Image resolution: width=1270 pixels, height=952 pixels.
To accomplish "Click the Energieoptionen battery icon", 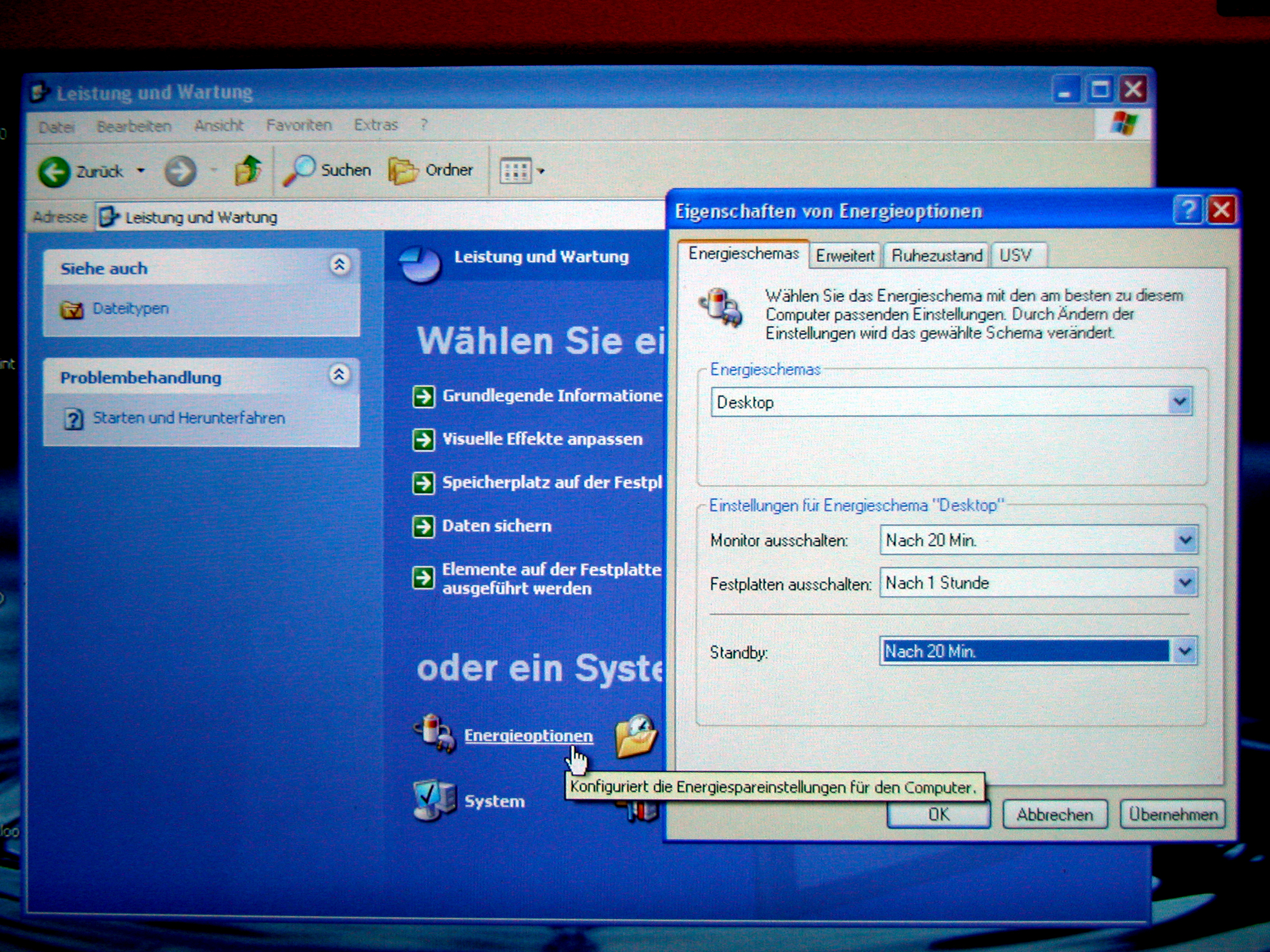I will point(435,734).
